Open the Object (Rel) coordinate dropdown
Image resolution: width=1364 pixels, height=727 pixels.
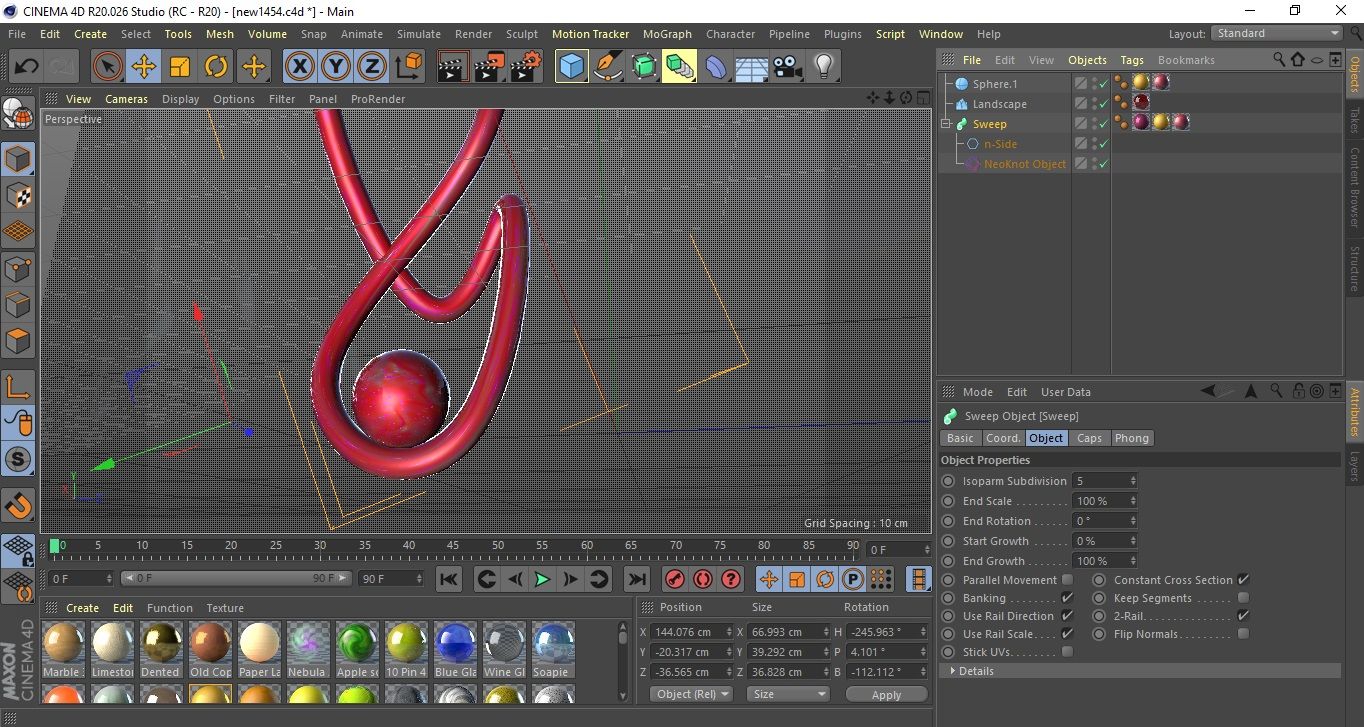[691, 694]
